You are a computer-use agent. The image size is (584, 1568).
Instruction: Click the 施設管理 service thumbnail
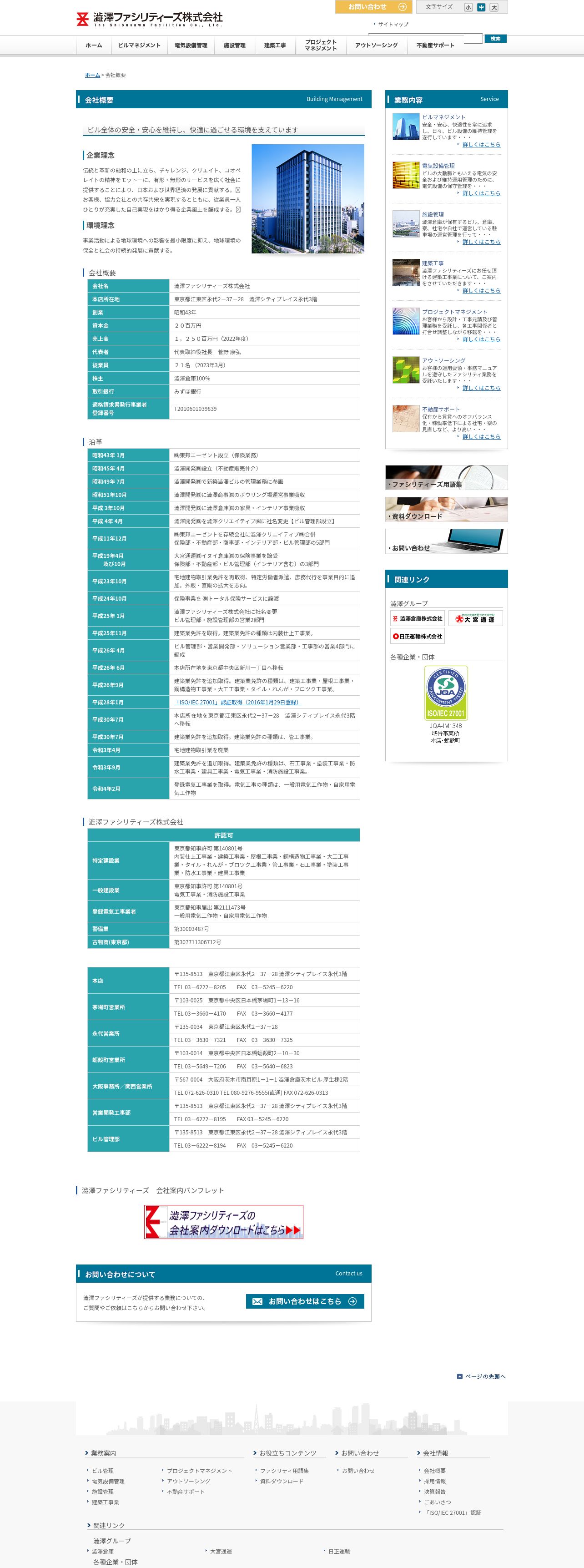(x=406, y=224)
